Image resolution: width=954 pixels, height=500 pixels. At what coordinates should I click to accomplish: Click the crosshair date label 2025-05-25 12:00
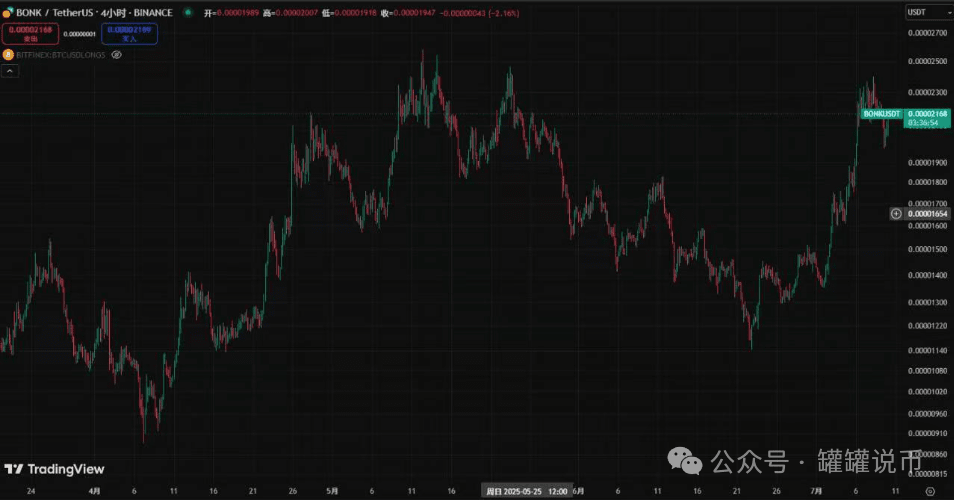(x=526, y=491)
